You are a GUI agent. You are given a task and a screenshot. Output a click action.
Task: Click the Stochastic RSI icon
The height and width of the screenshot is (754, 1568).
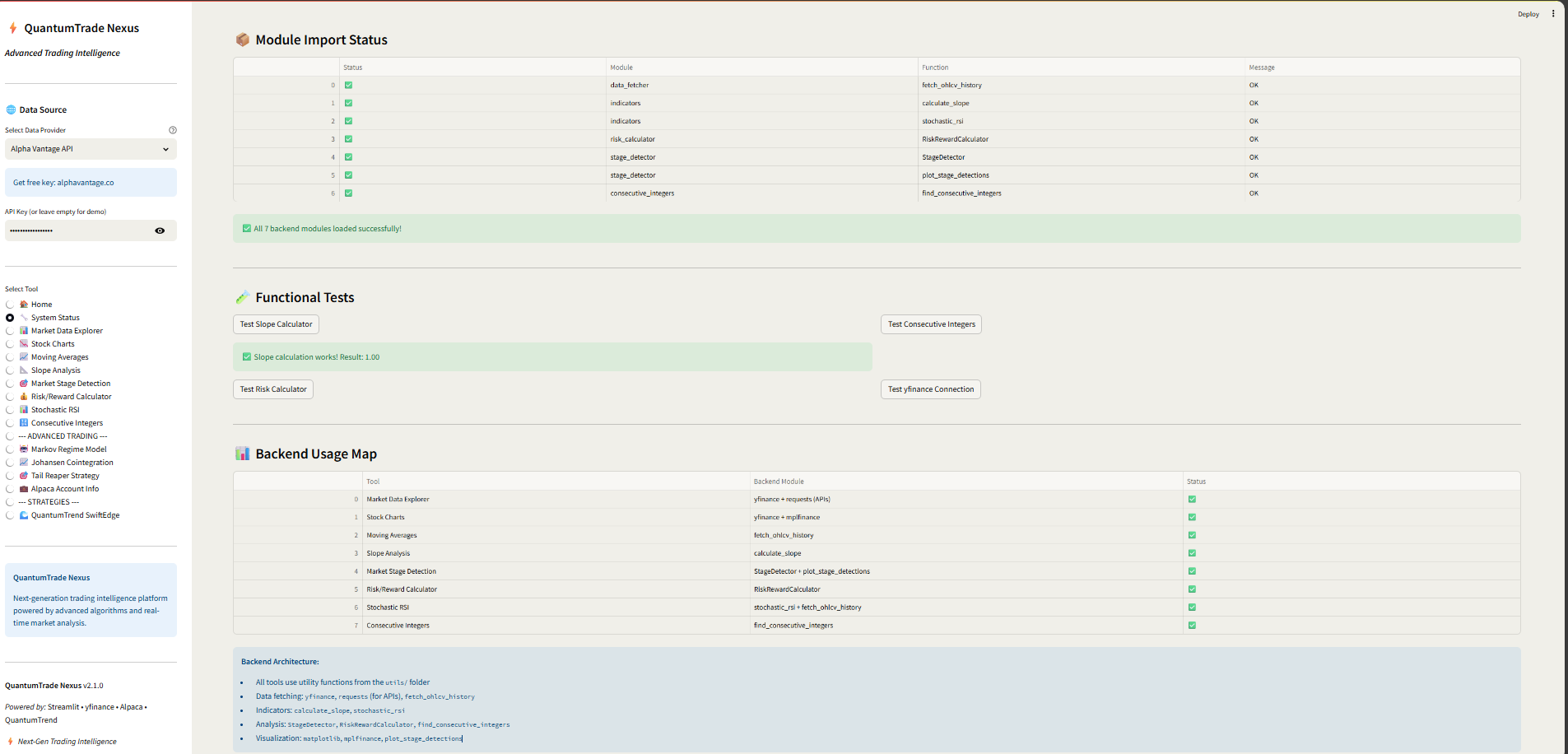pos(24,410)
